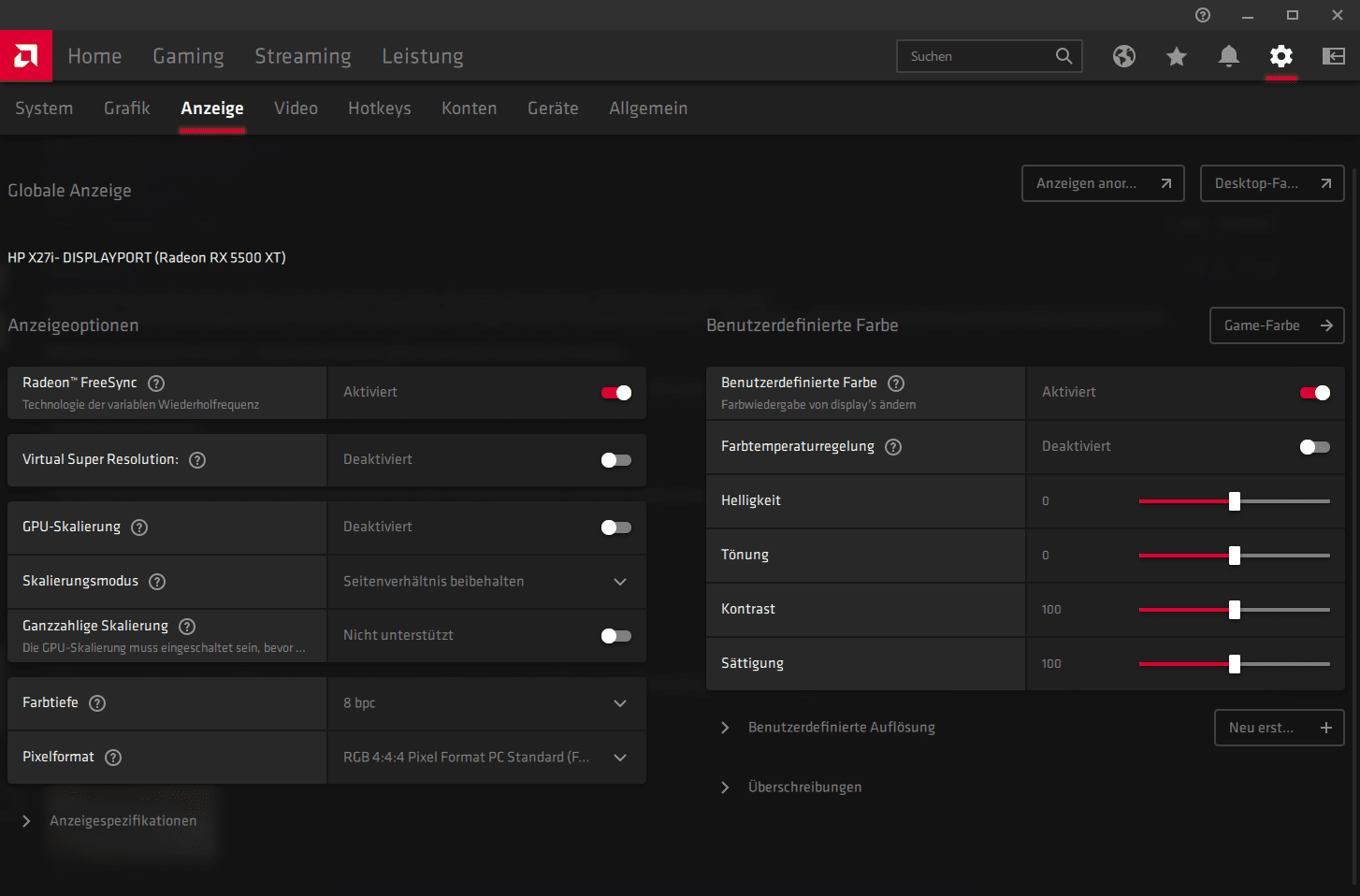Switch to Konten sub-tab

pos(470,108)
